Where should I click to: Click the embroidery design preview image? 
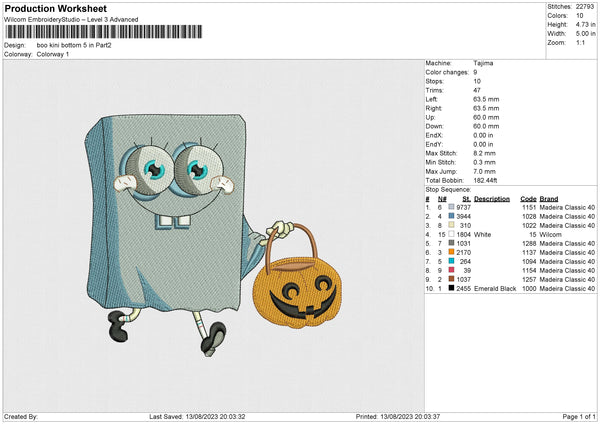214,235
